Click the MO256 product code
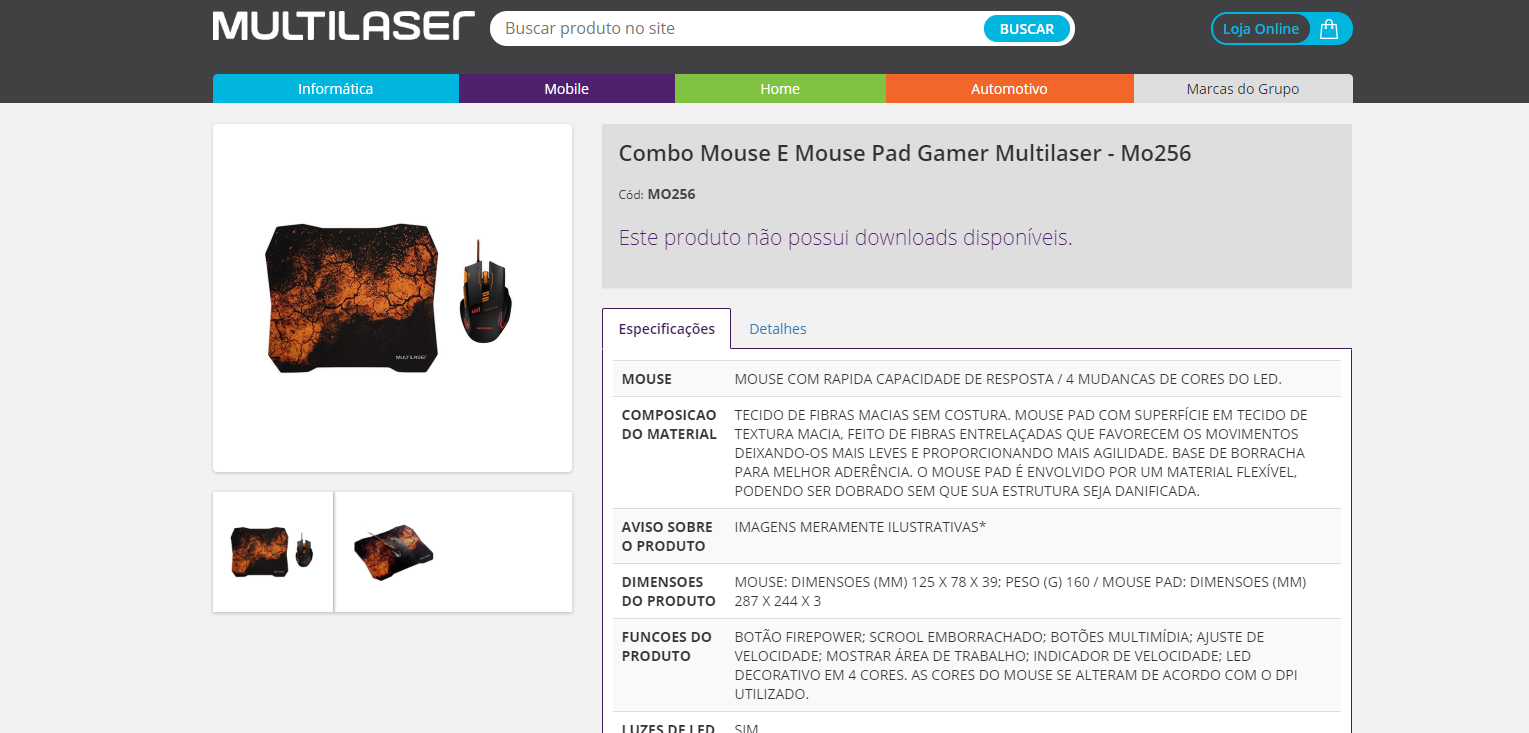This screenshot has width=1529, height=733. click(x=671, y=194)
